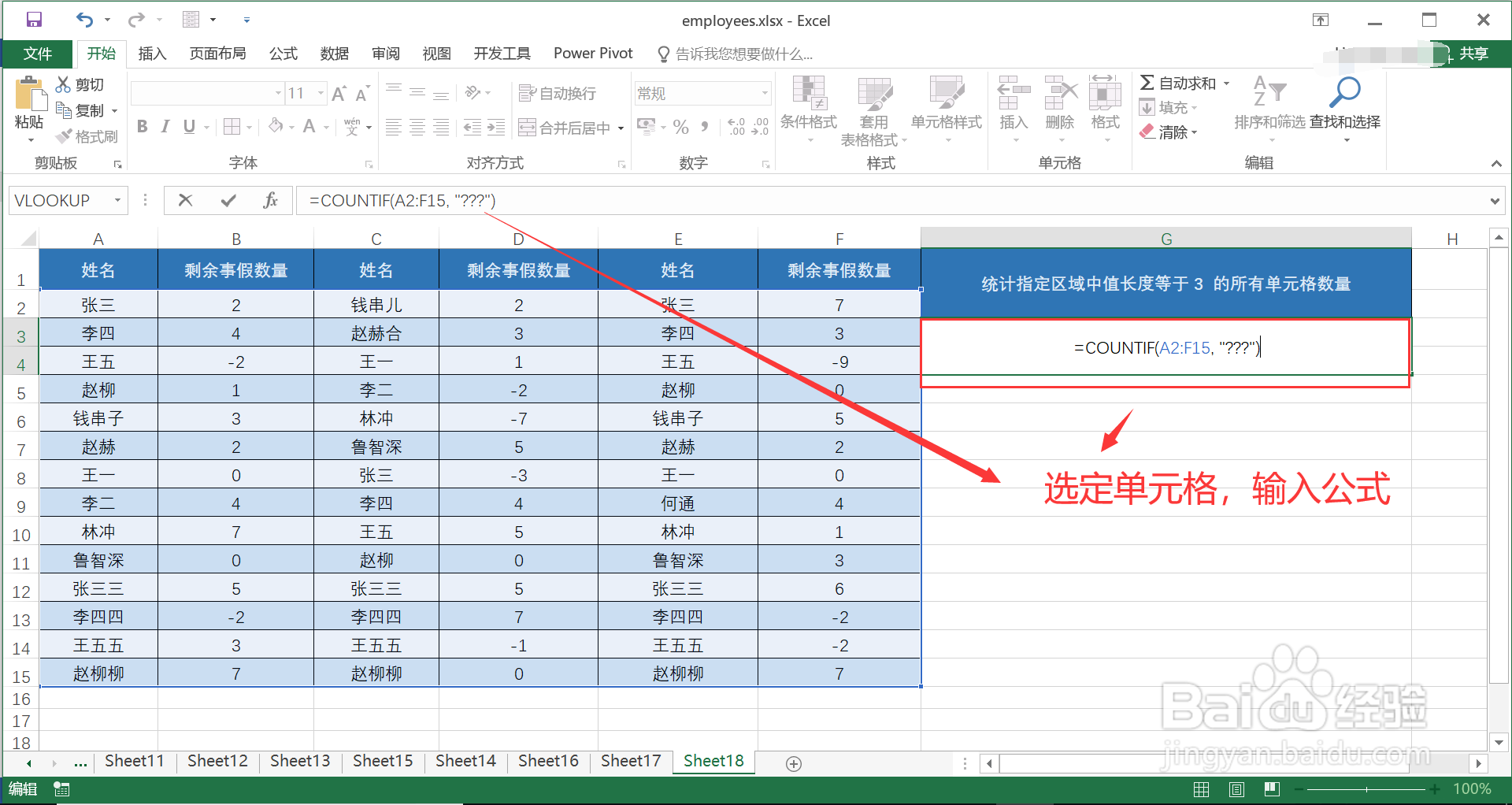Switch to the 公式 ribbon tab
The width and height of the screenshot is (1512, 805).
click(x=283, y=54)
